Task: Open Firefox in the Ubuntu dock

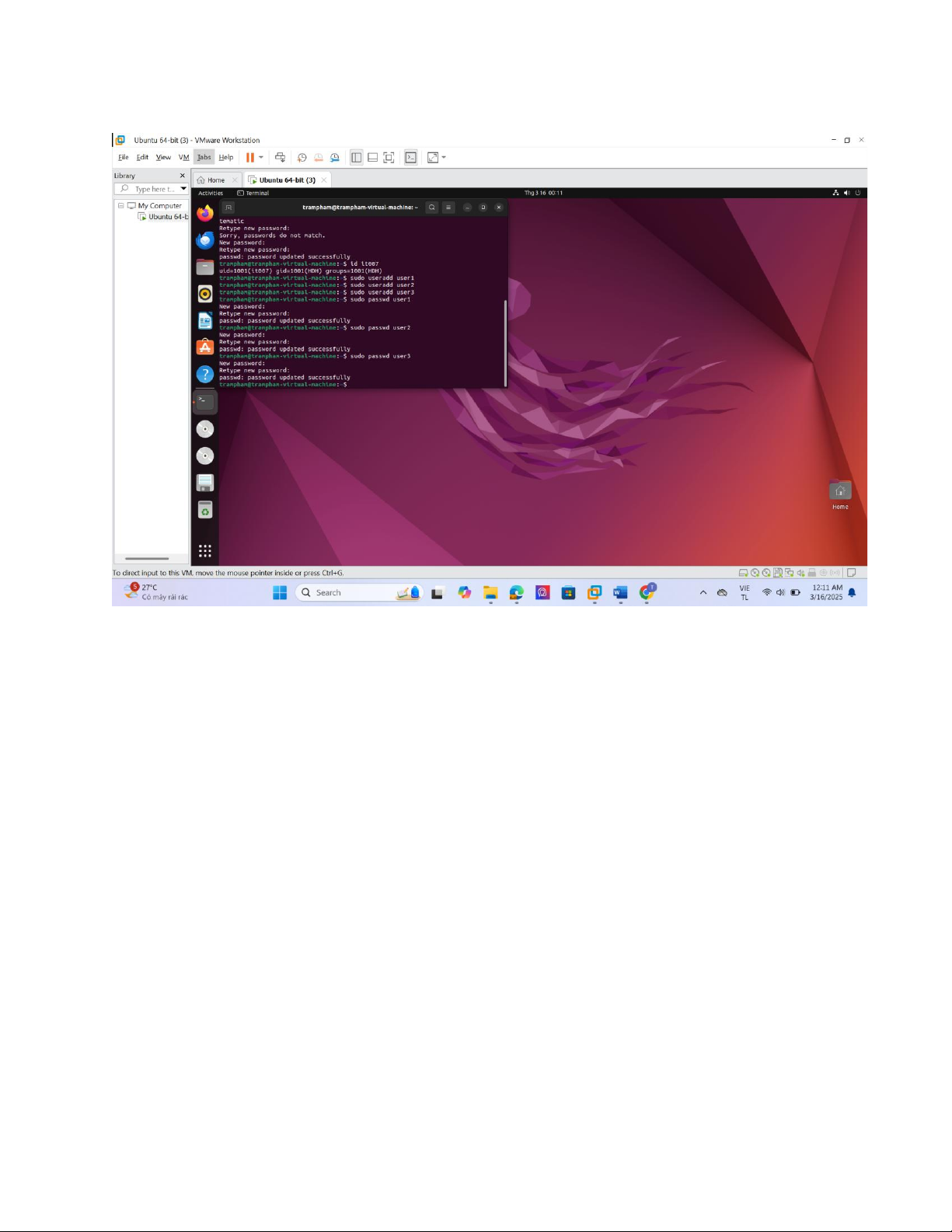Action: tap(205, 213)
